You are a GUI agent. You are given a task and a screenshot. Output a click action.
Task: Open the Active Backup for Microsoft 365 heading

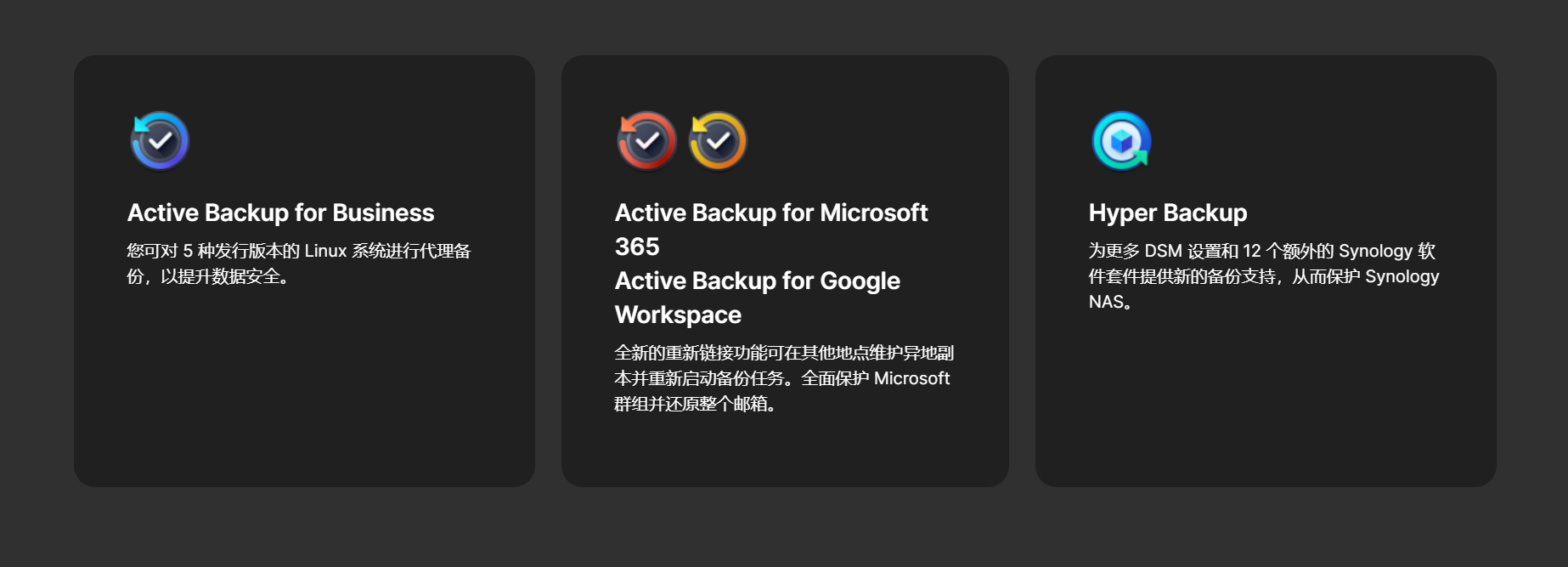[x=770, y=213]
